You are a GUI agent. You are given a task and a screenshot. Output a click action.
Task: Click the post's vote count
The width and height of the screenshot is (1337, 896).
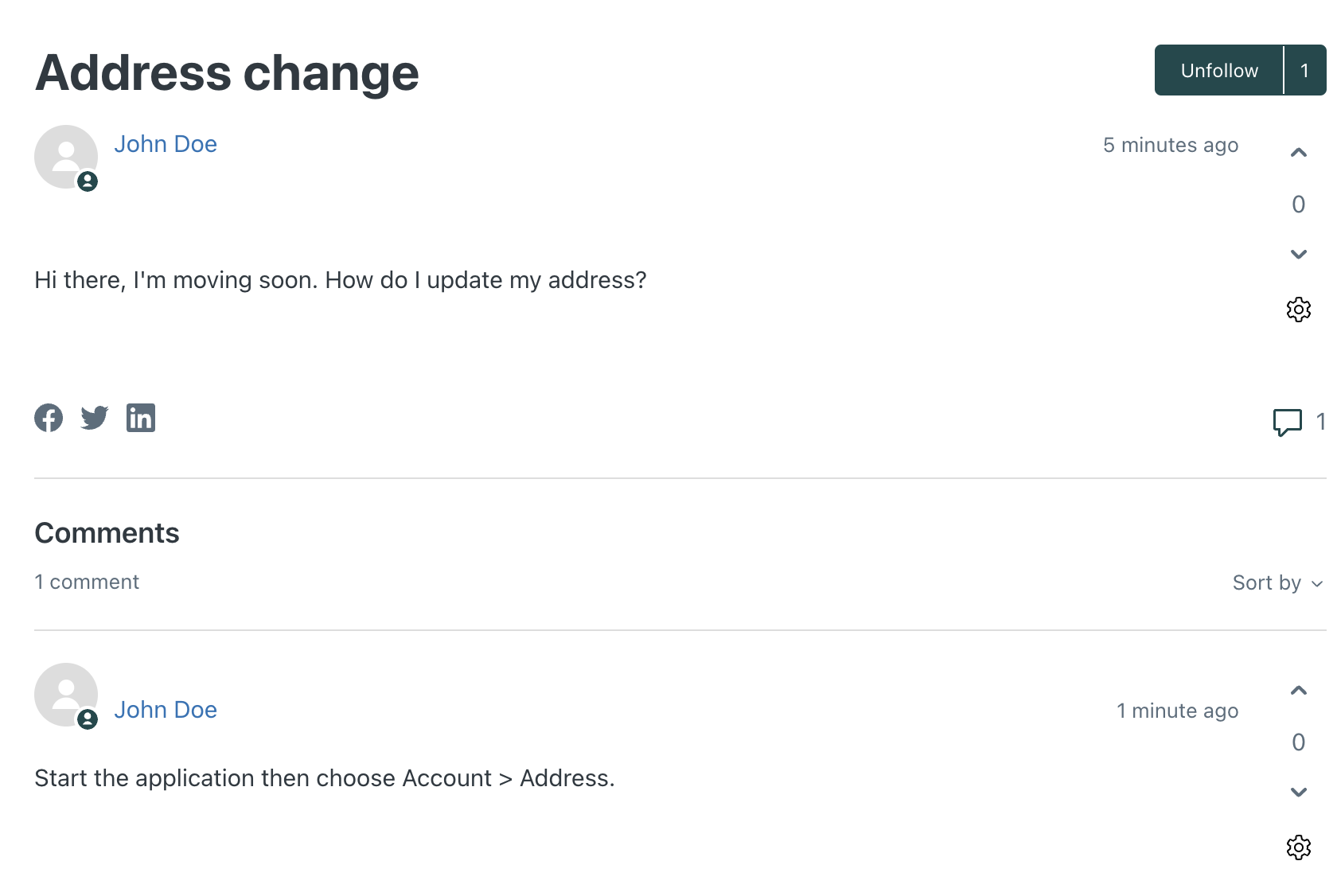tap(1299, 205)
